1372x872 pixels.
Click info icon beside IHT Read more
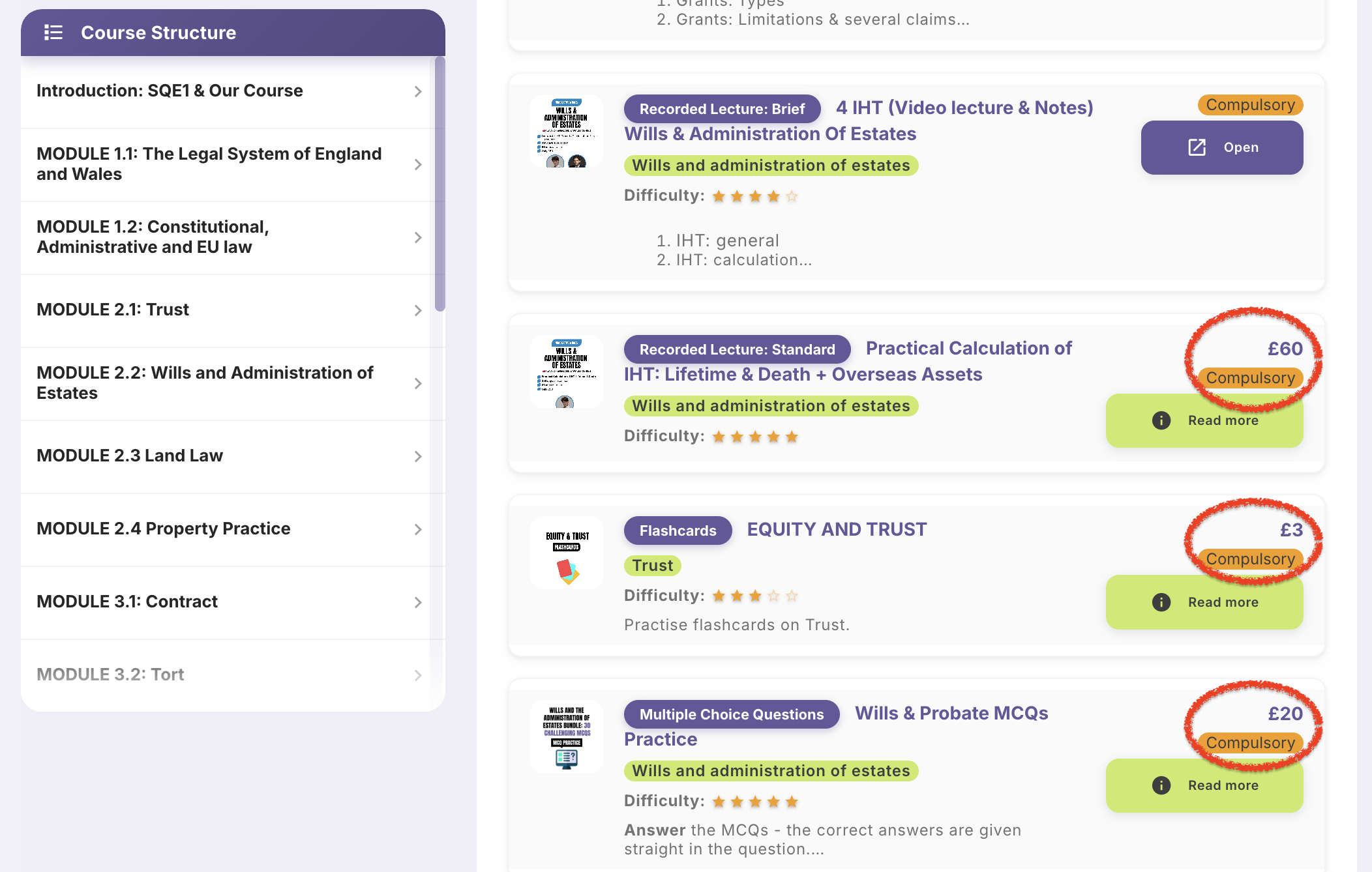1161,420
